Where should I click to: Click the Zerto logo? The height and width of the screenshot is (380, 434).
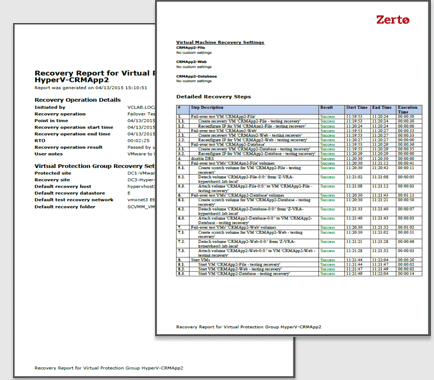tap(393, 20)
